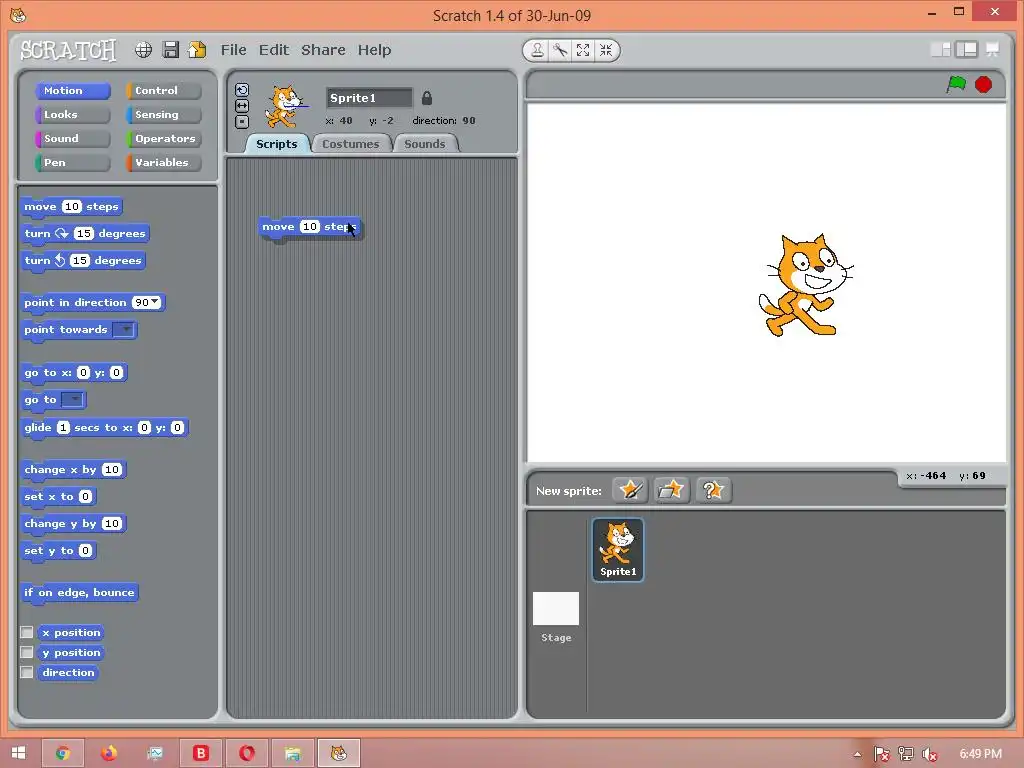This screenshot has height=768, width=1024.
Task: Select the Control block category
Action: 163,91
